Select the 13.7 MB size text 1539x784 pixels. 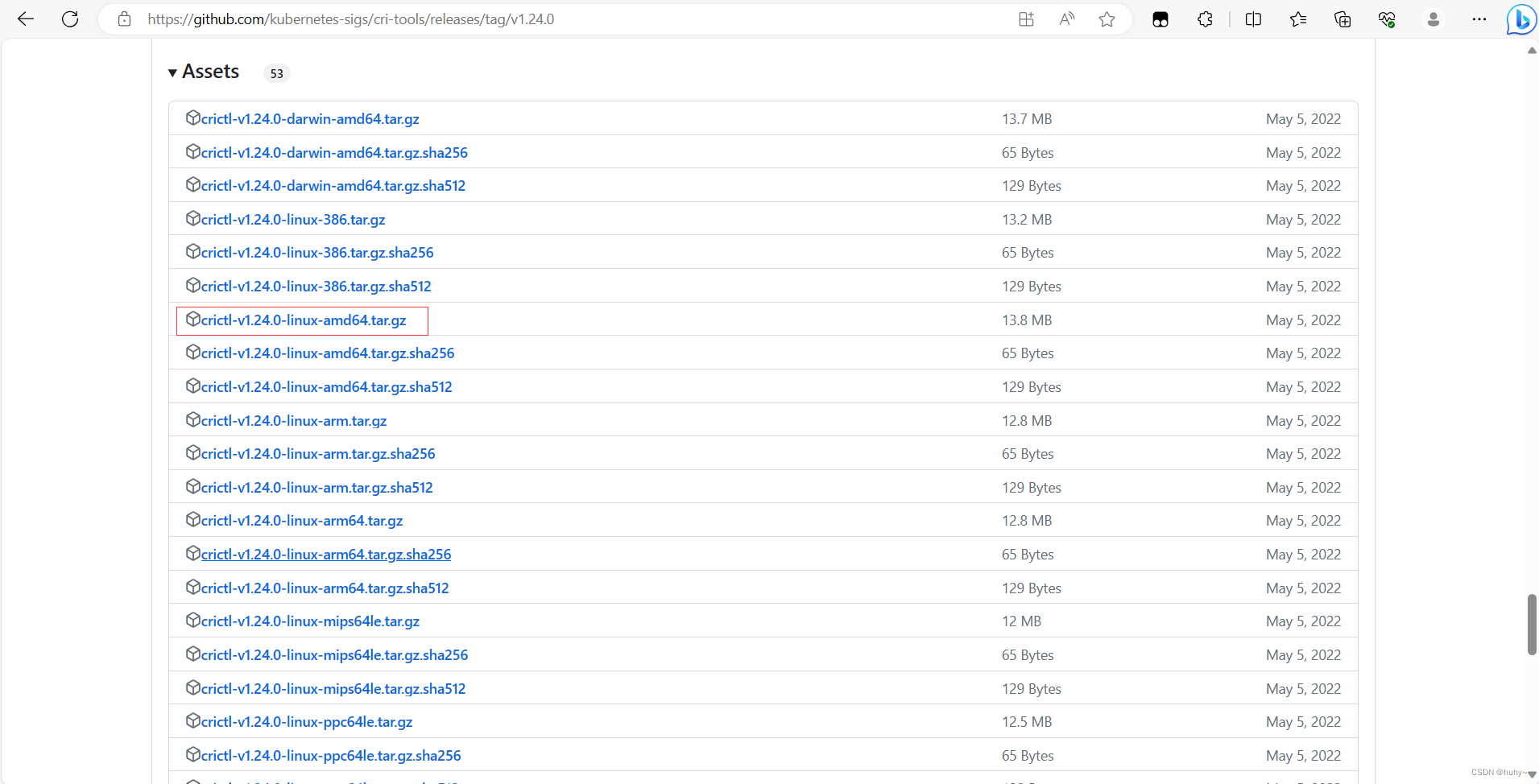1027,119
